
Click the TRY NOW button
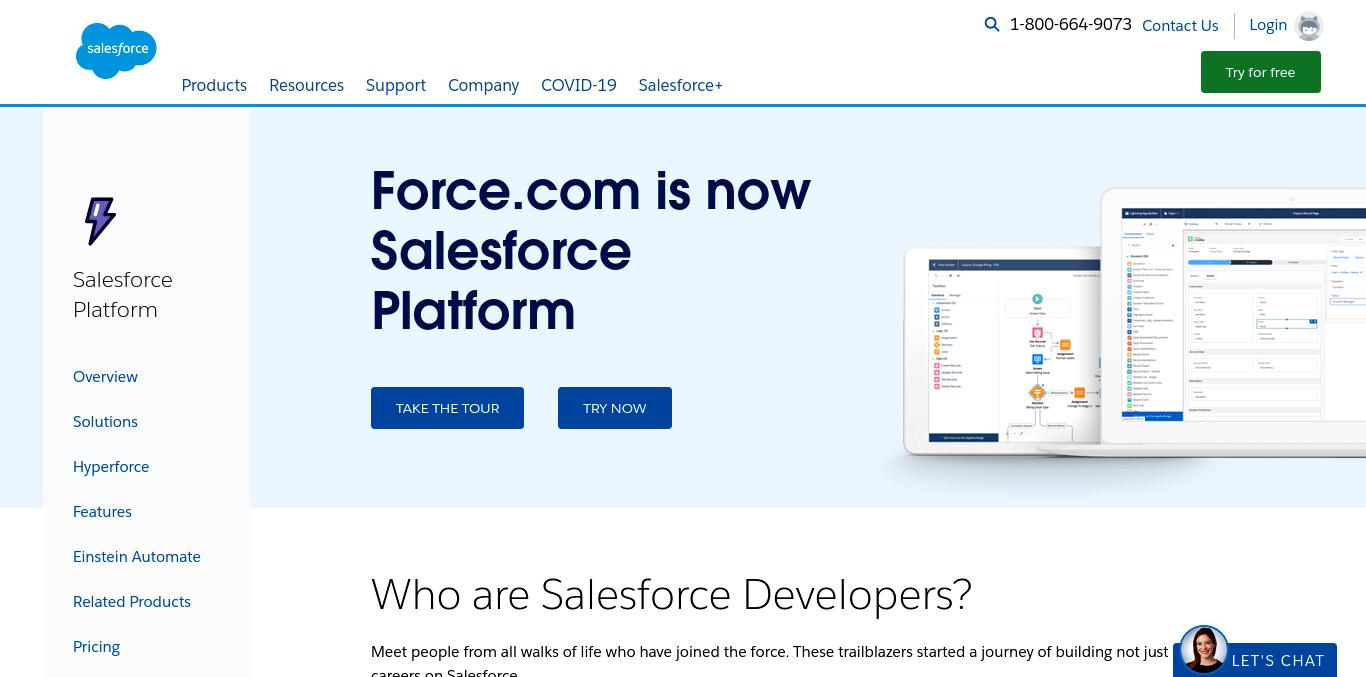[615, 408]
